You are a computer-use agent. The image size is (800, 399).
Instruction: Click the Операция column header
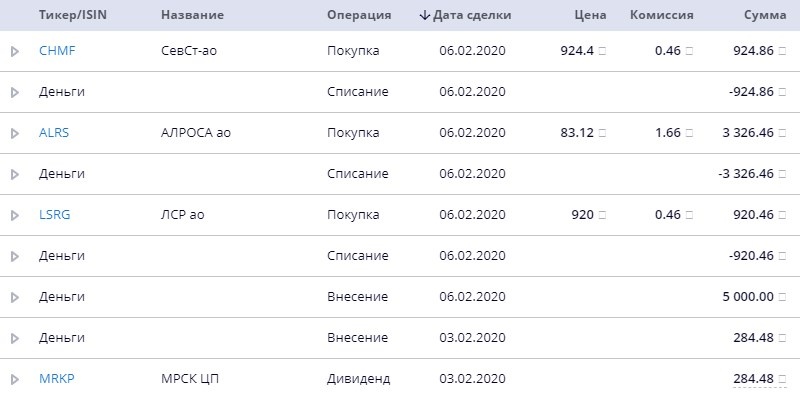(x=359, y=15)
